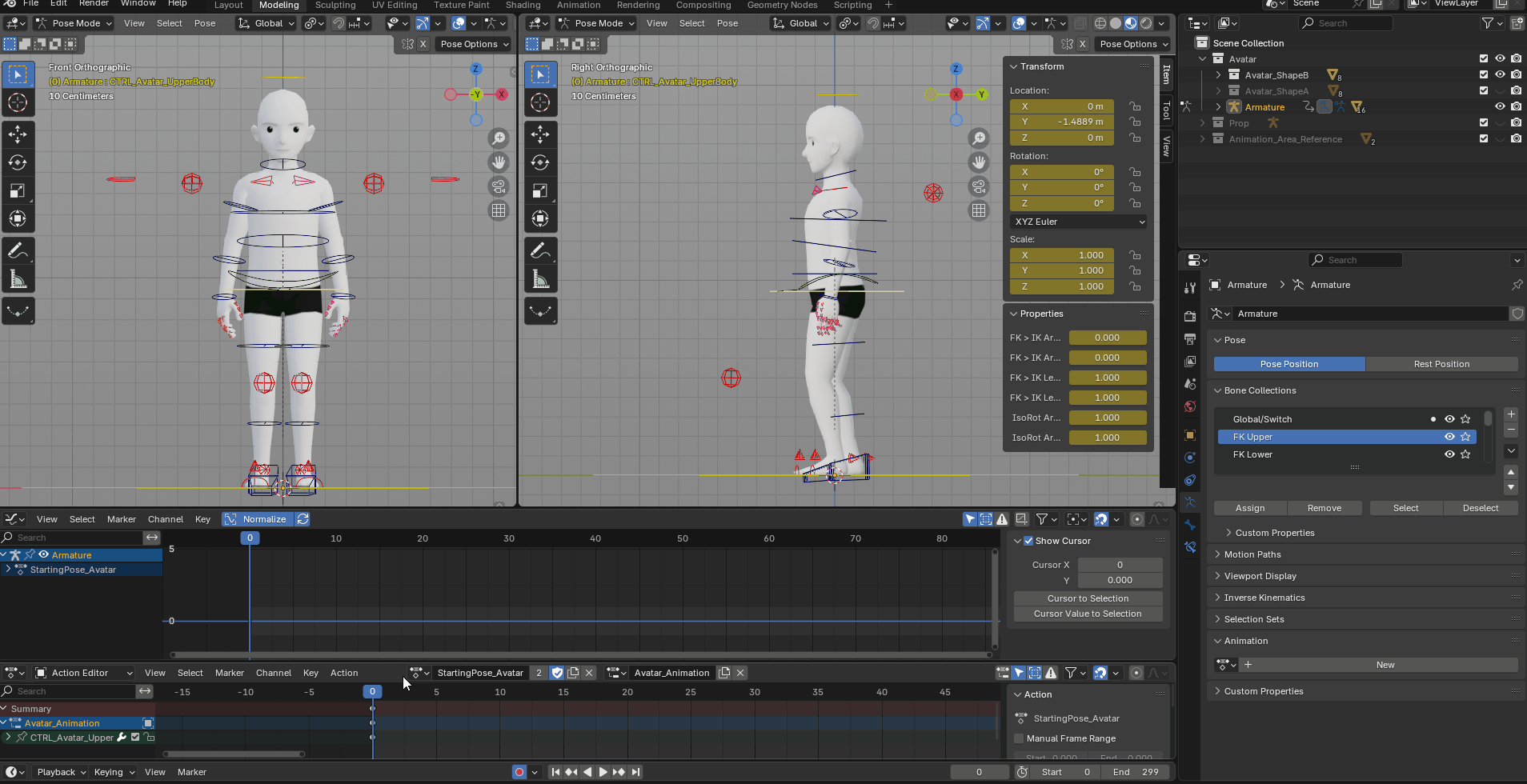
Task: Expand the Prop collection in outliner
Action: [x=1202, y=123]
